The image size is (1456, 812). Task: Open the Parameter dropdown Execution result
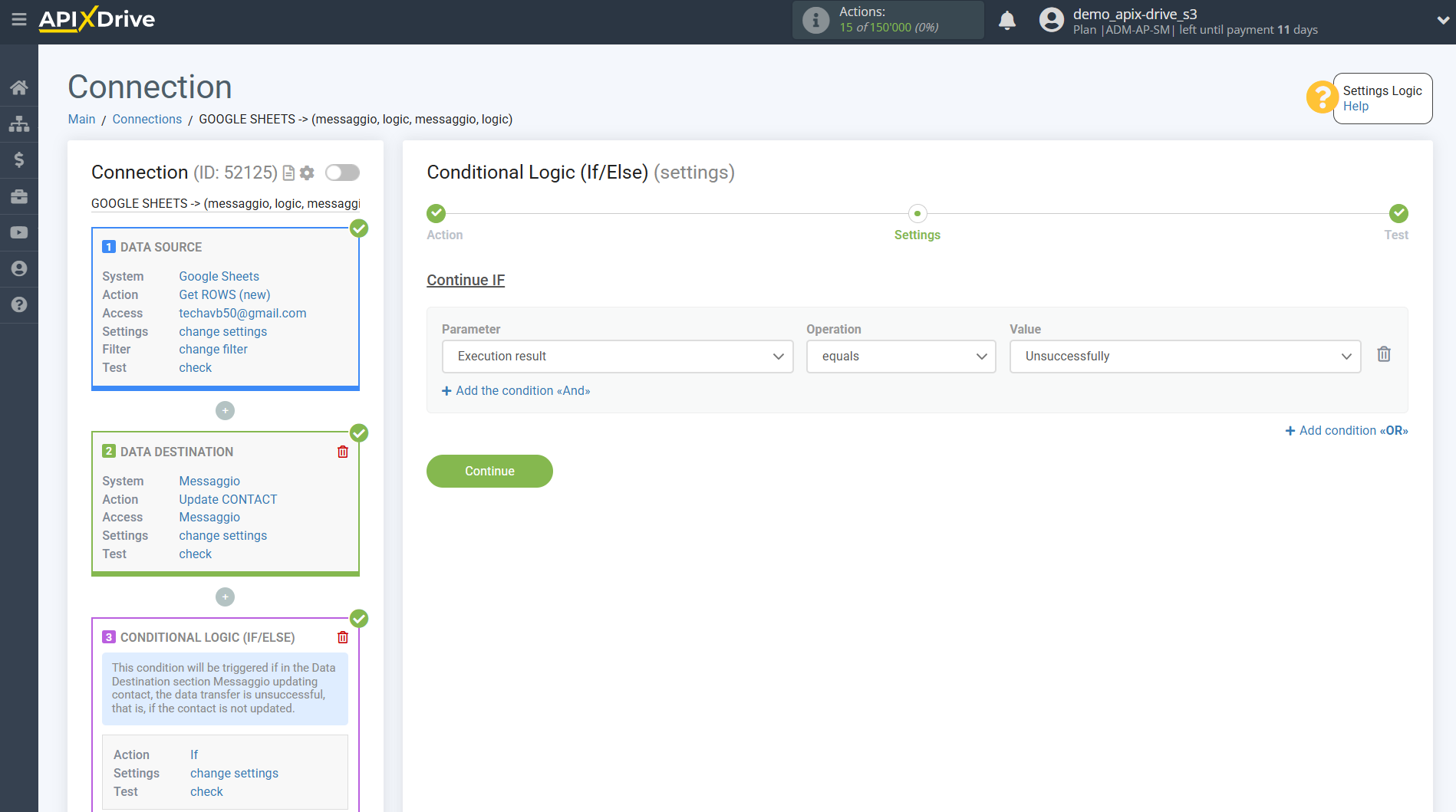coord(618,357)
